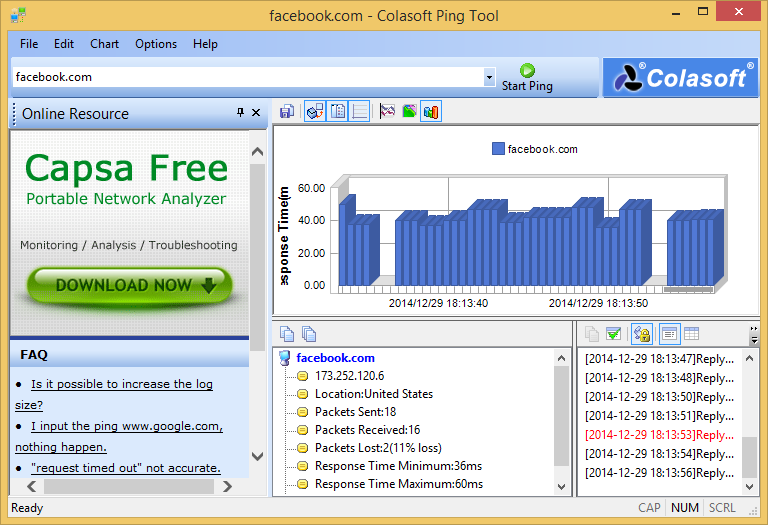Select the 18:13:51 reply log entry
This screenshot has width=768, height=525.
pyautogui.click(x=659, y=416)
